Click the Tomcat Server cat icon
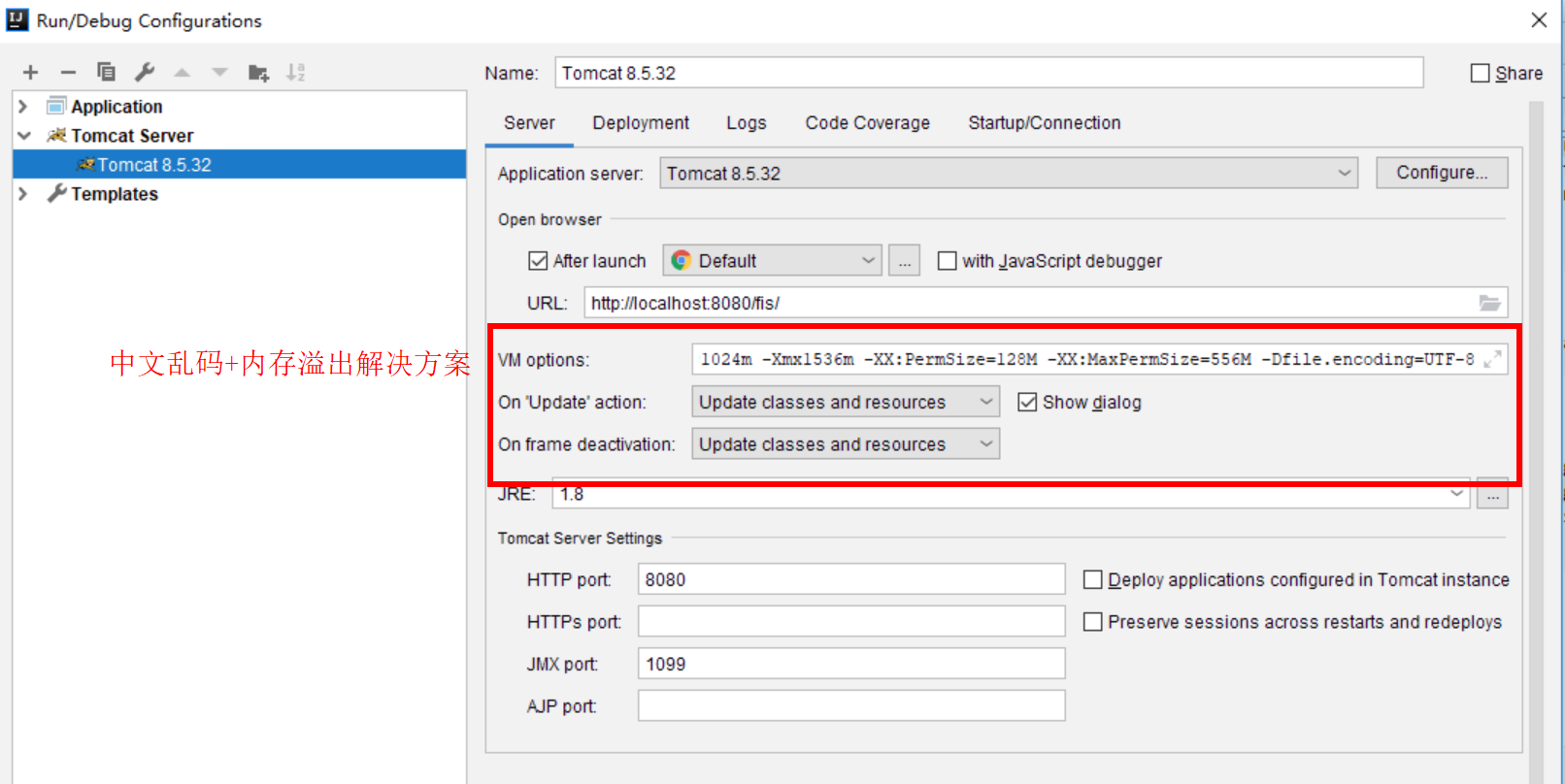The width and height of the screenshot is (1565, 784). (x=56, y=135)
